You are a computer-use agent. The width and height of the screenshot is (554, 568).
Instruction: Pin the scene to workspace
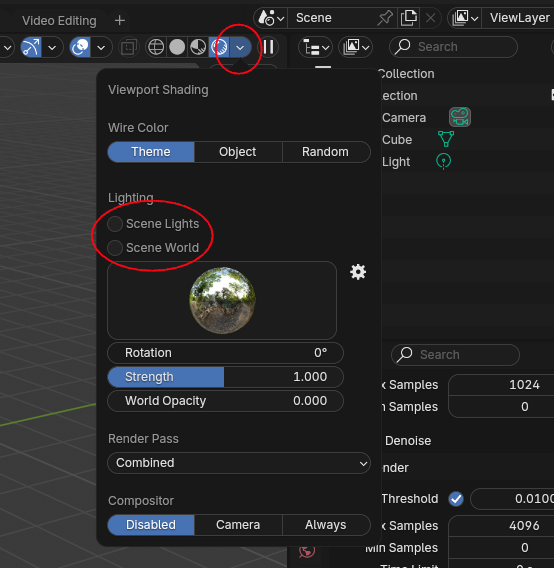[x=385, y=17]
